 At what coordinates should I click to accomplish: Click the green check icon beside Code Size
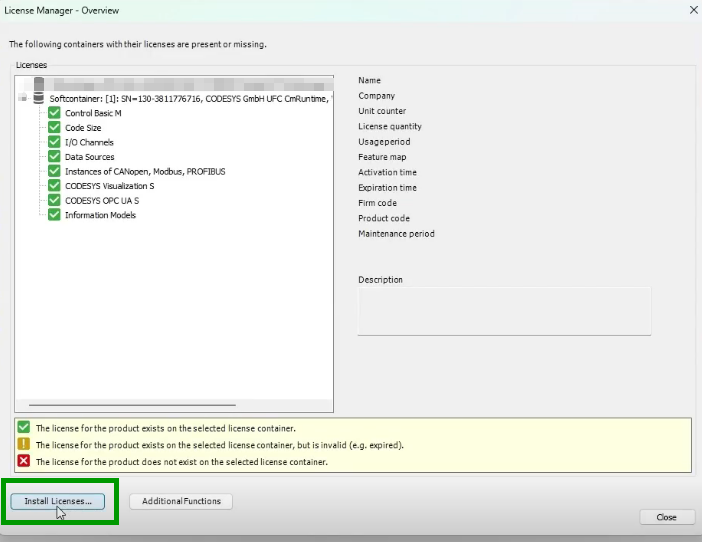pyautogui.click(x=55, y=128)
